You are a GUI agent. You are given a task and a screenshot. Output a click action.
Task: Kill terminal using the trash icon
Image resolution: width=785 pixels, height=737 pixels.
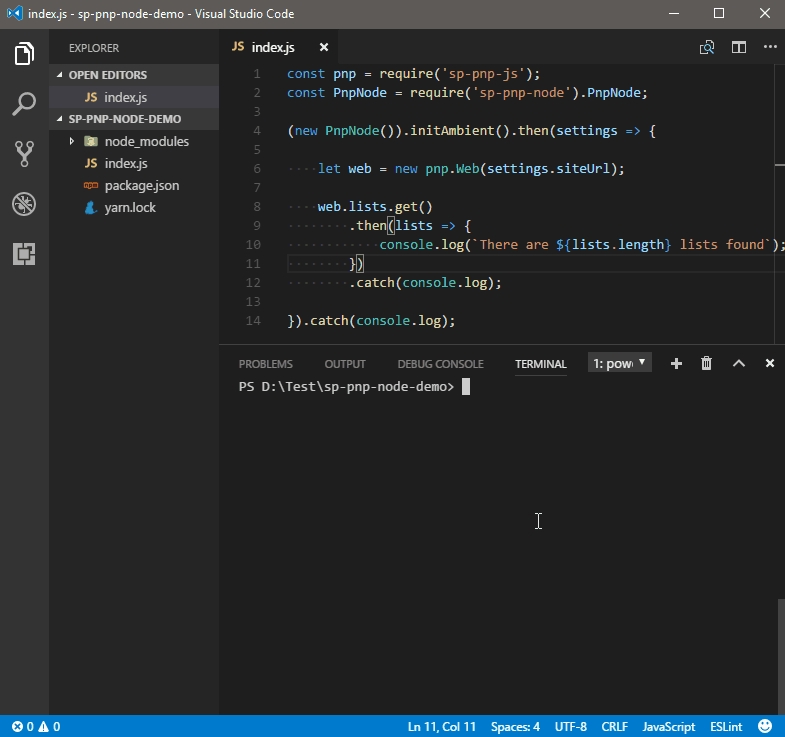[706, 364]
